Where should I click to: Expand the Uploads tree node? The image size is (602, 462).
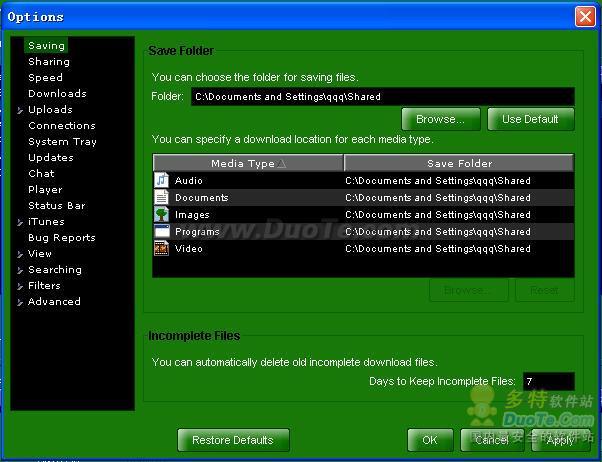(20, 111)
